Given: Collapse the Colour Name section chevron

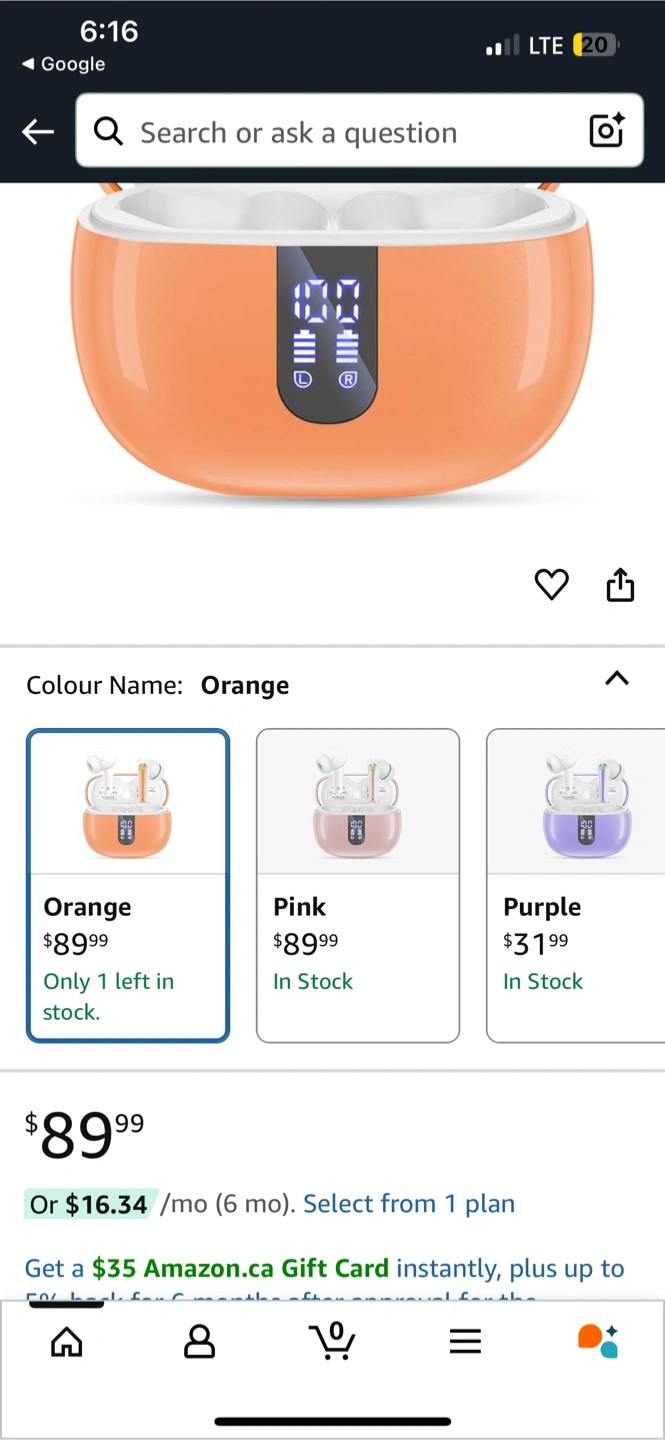Looking at the screenshot, I should (x=617, y=679).
